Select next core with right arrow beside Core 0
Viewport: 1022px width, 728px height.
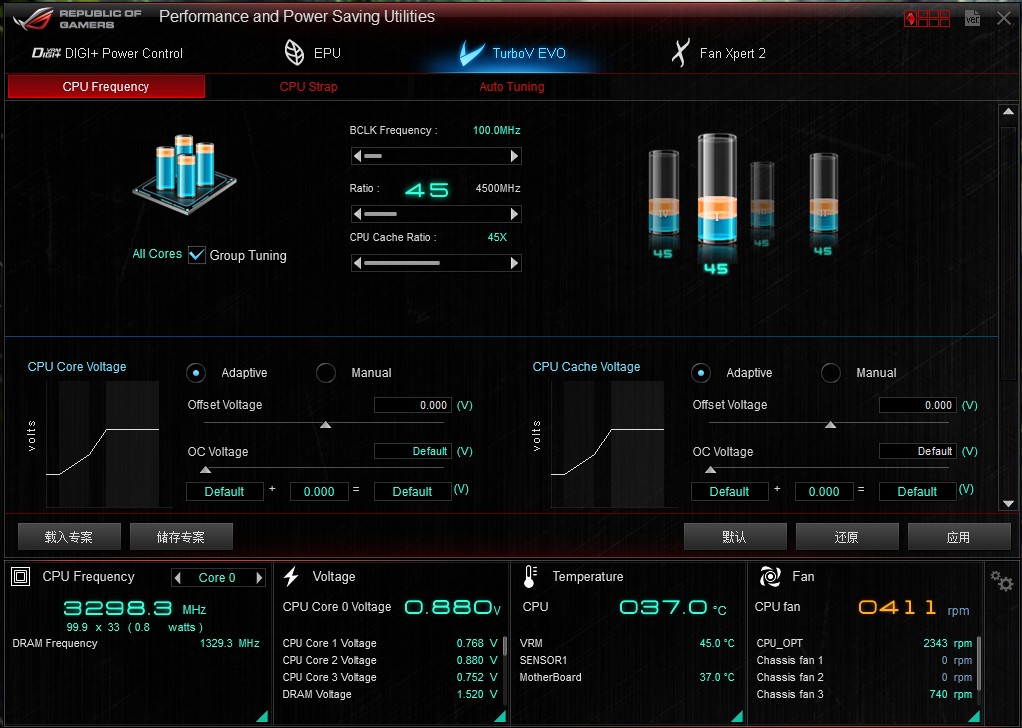259,577
